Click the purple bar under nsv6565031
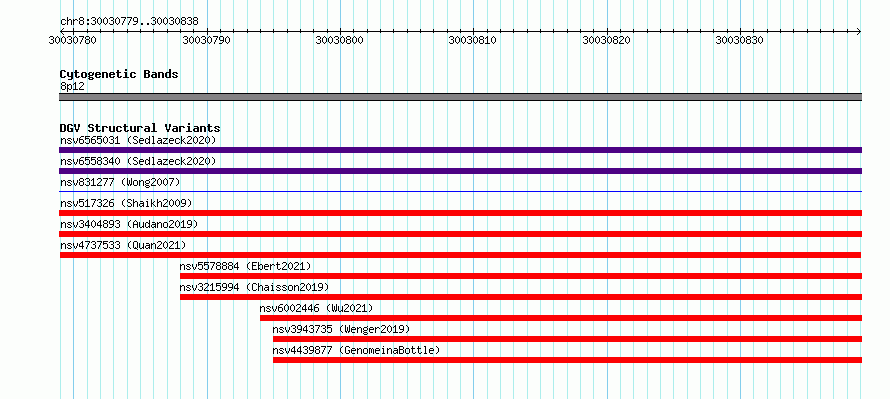This screenshot has width=890, height=399. coord(460,150)
